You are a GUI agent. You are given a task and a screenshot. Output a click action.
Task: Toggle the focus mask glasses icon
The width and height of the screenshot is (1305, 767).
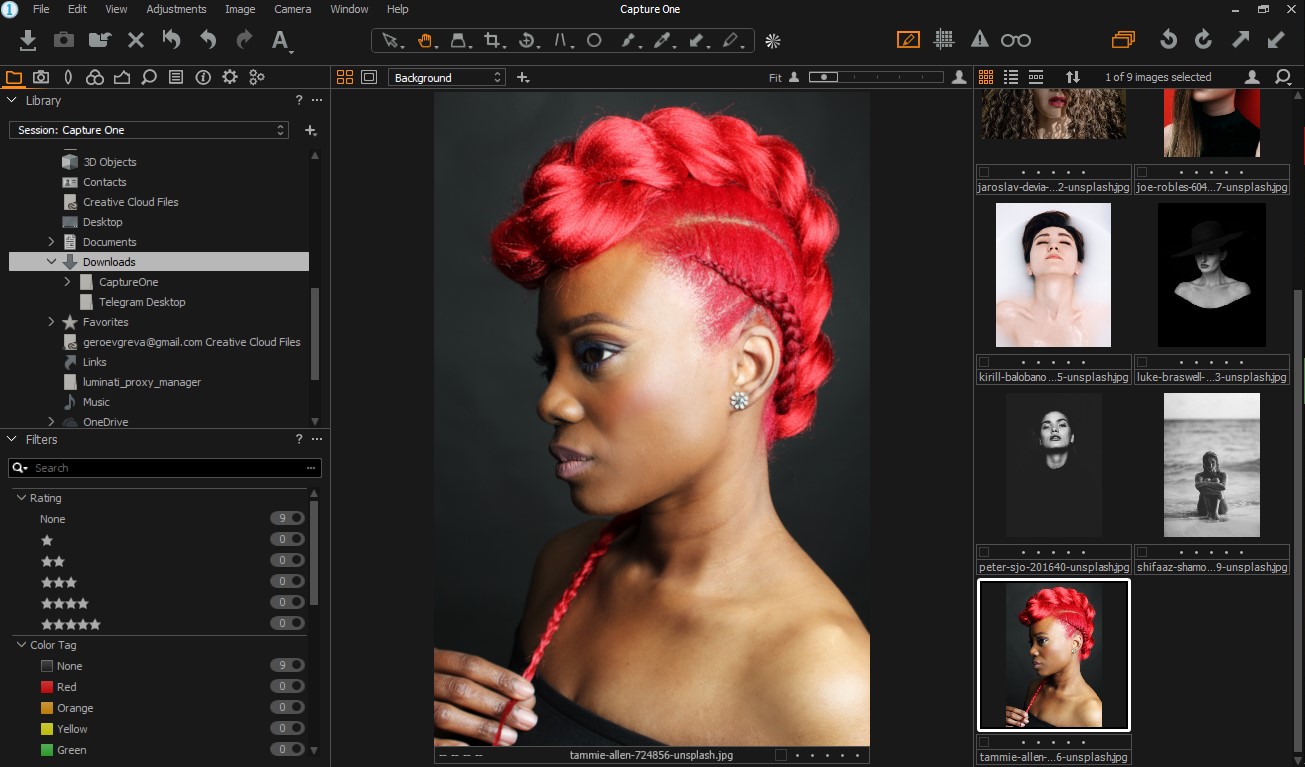(1016, 40)
